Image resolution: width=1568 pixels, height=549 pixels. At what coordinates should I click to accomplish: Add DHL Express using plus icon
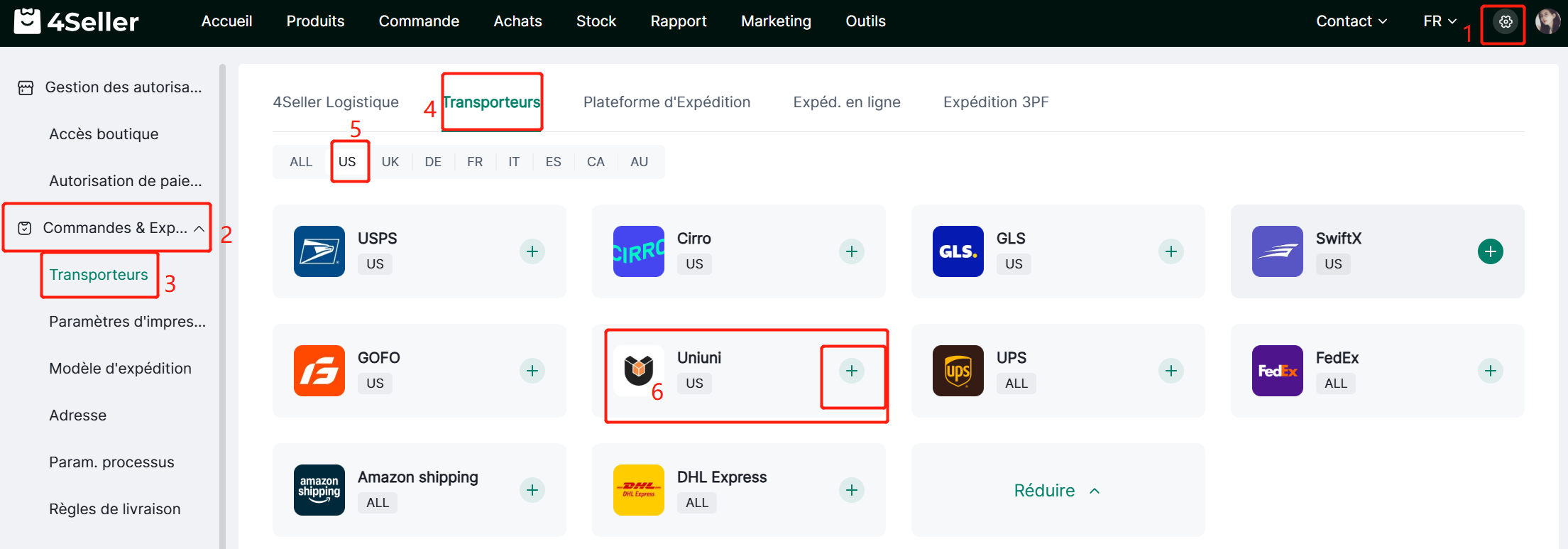point(852,490)
